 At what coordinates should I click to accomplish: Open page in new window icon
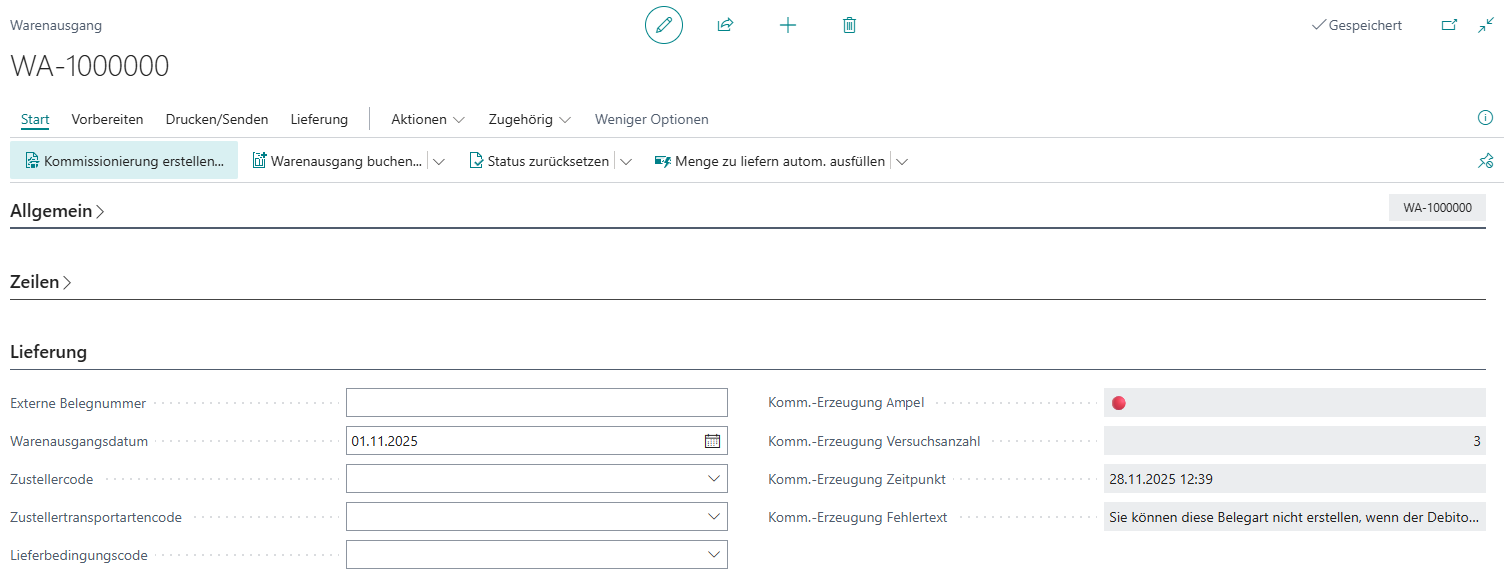1449,26
